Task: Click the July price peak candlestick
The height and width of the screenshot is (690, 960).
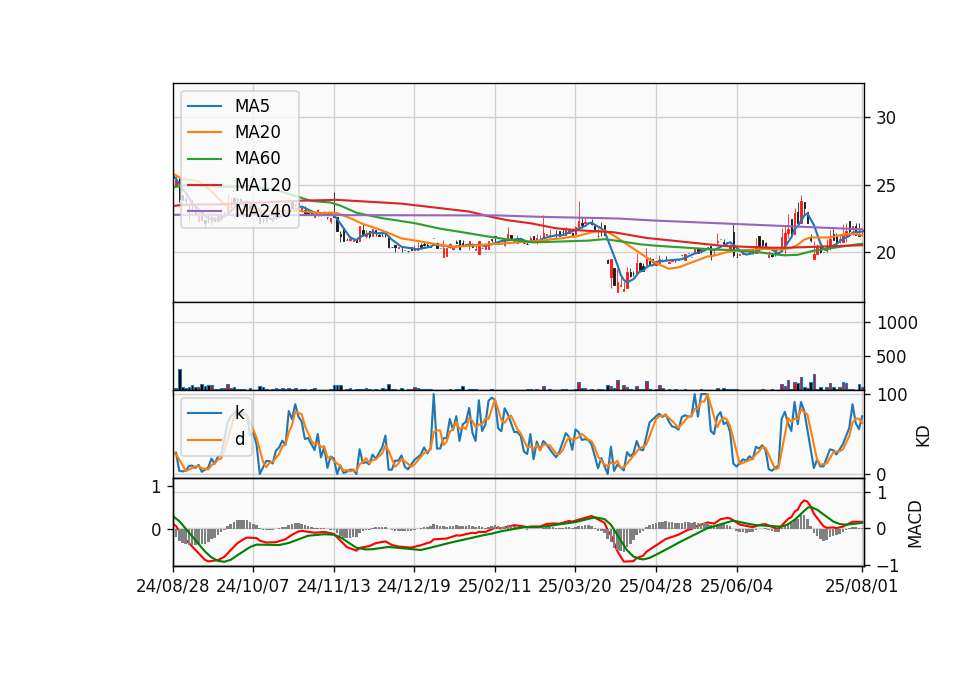Action: click(x=801, y=210)
